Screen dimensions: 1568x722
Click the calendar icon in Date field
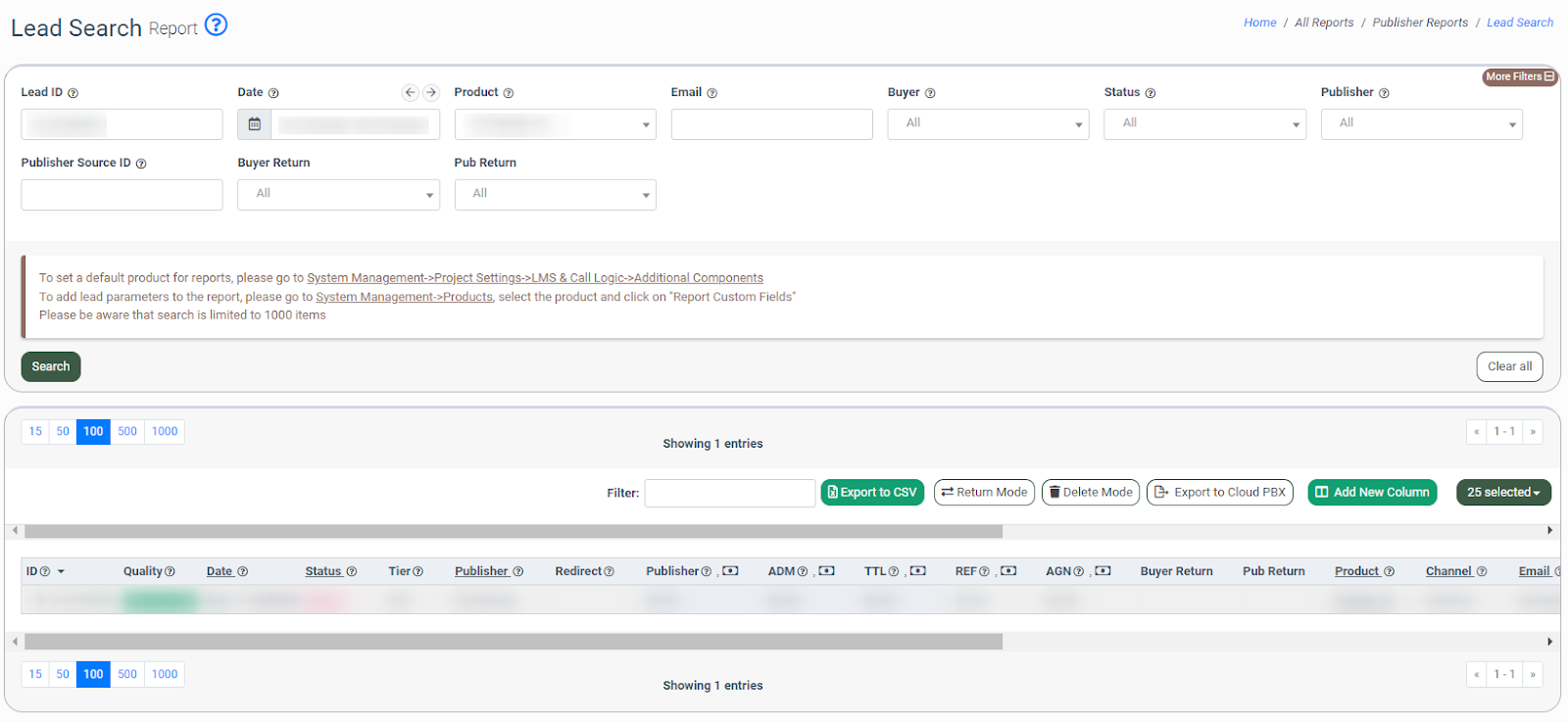pyautogui.click(x=255, y=124)
